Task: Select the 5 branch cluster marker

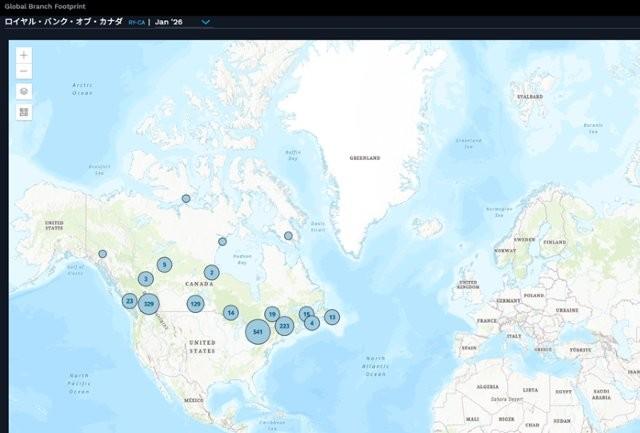Action: [x=164, y=265]
